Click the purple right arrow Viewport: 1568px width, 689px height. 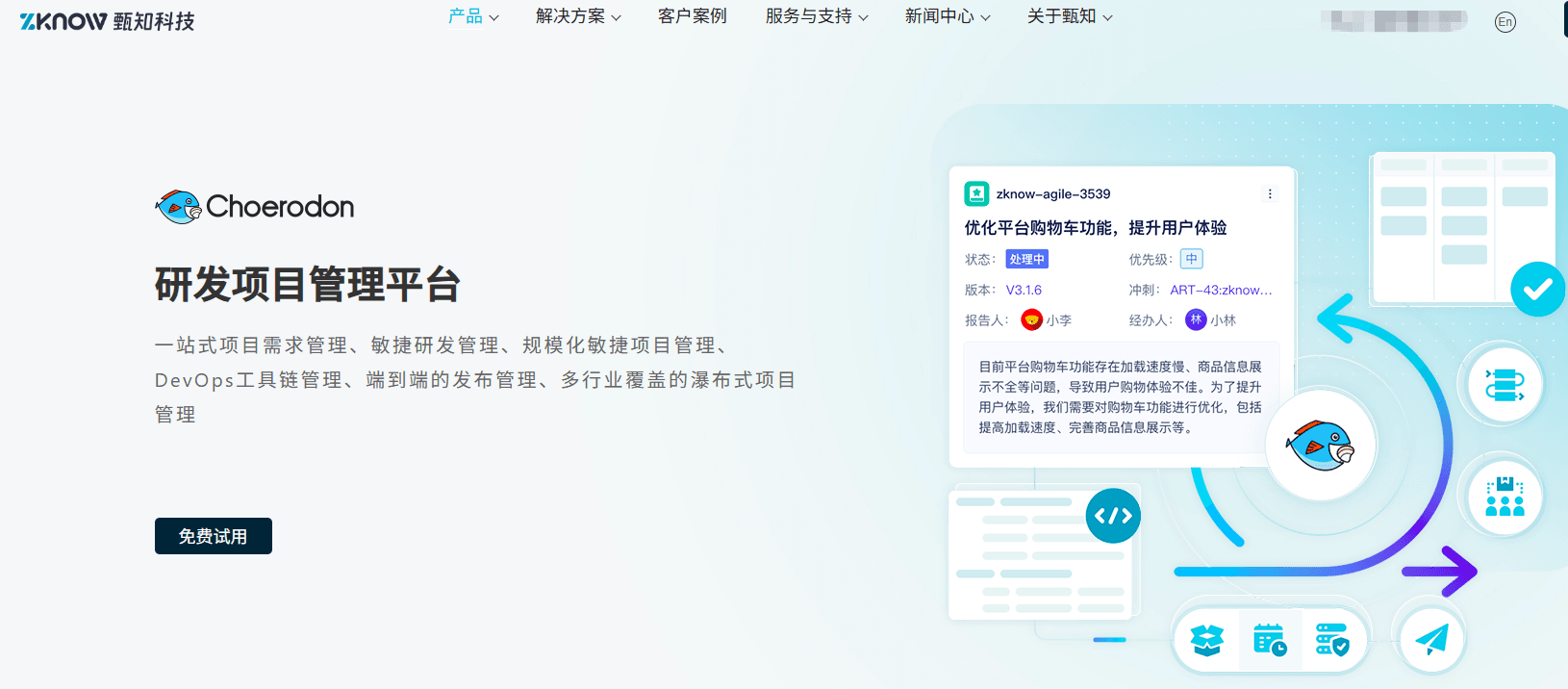(x=1440, y=572)
